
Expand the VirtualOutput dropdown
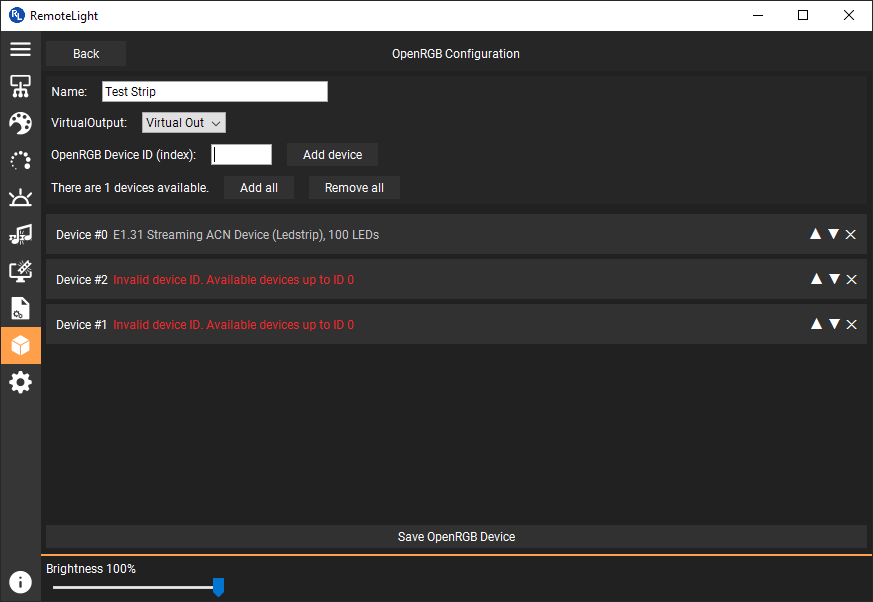click(x=184, y=123)
